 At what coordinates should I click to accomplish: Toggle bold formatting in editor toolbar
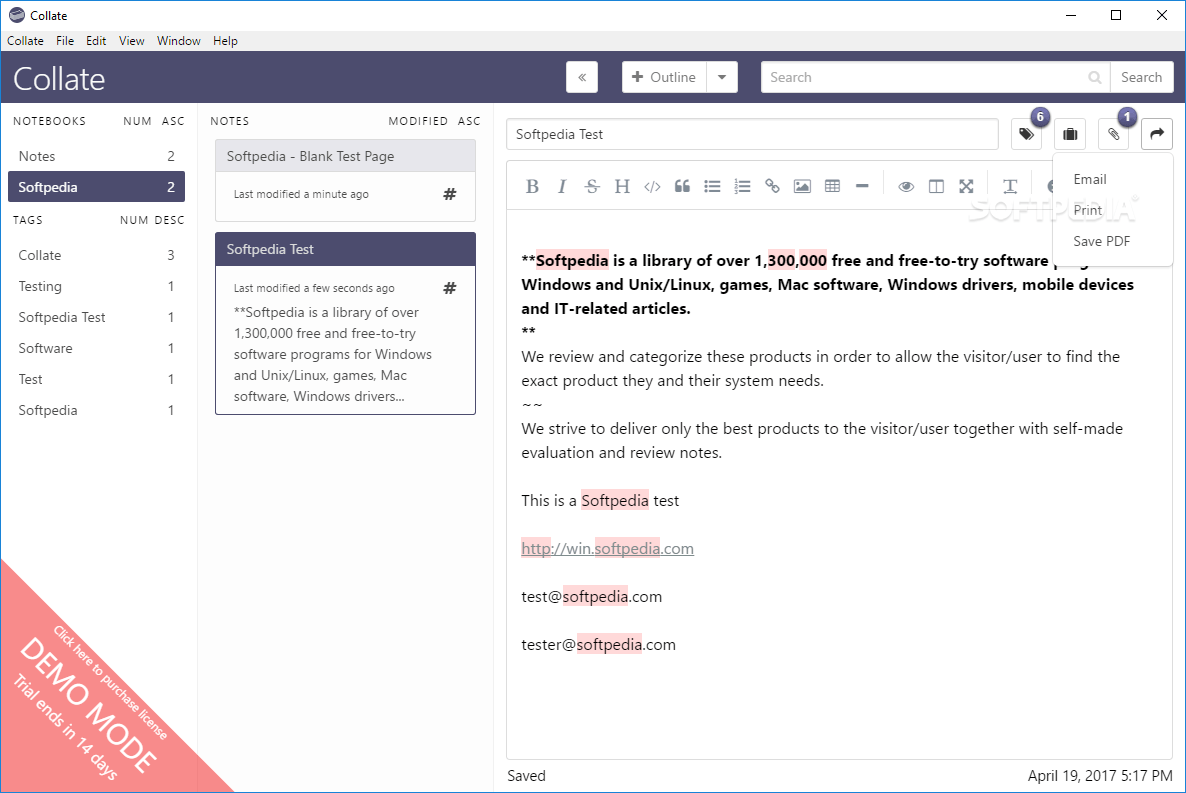click(532, 186)
